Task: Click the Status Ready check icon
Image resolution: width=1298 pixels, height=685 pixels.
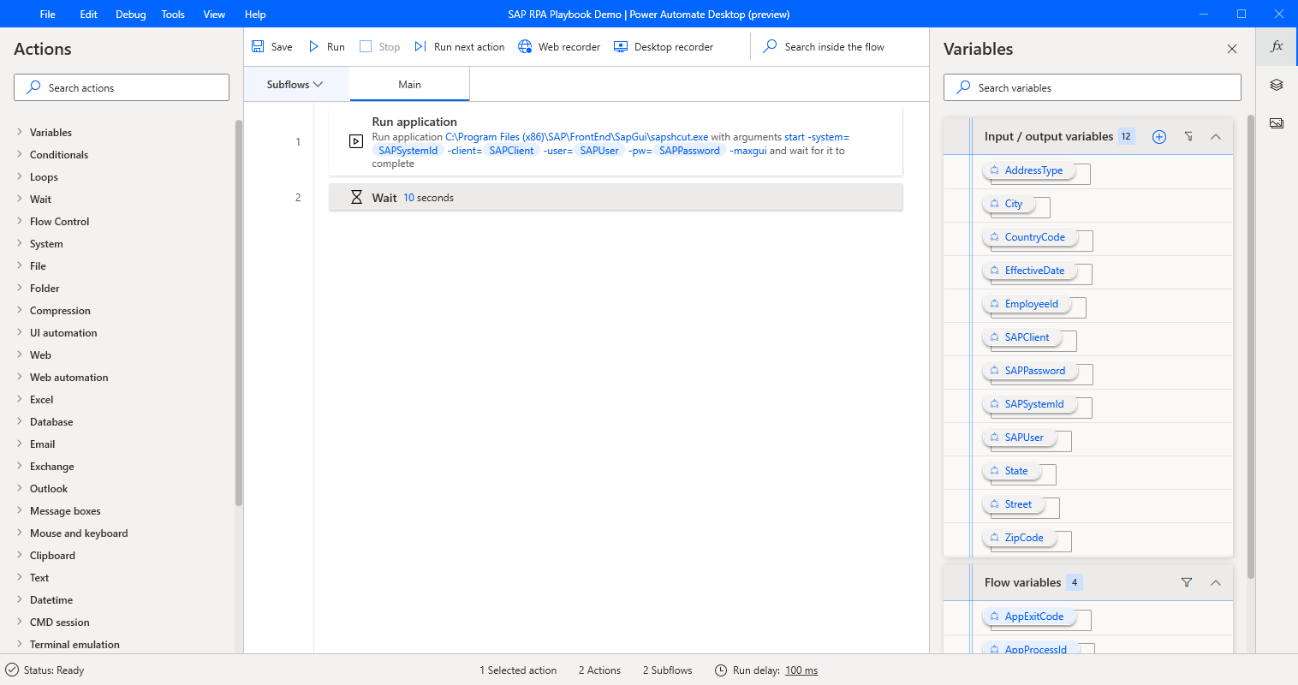Action: (x=11, y=670)
